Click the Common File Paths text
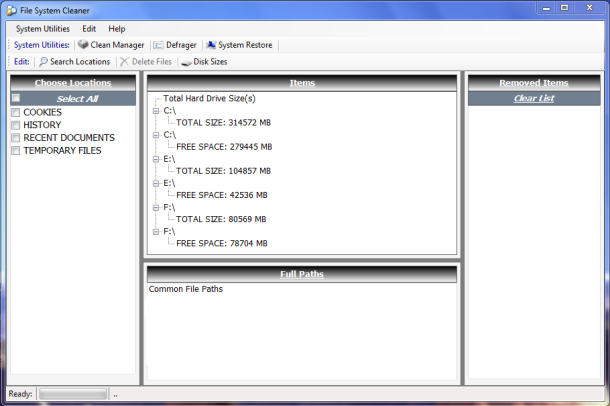This screenshot has width=610, height=406. pyautogui.click(x=186, y=289)
